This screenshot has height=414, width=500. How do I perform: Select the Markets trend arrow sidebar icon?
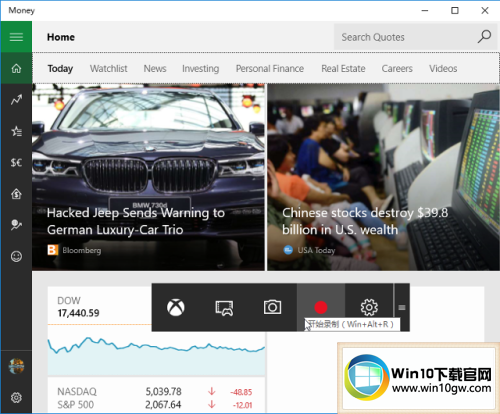tap(16, 99)
